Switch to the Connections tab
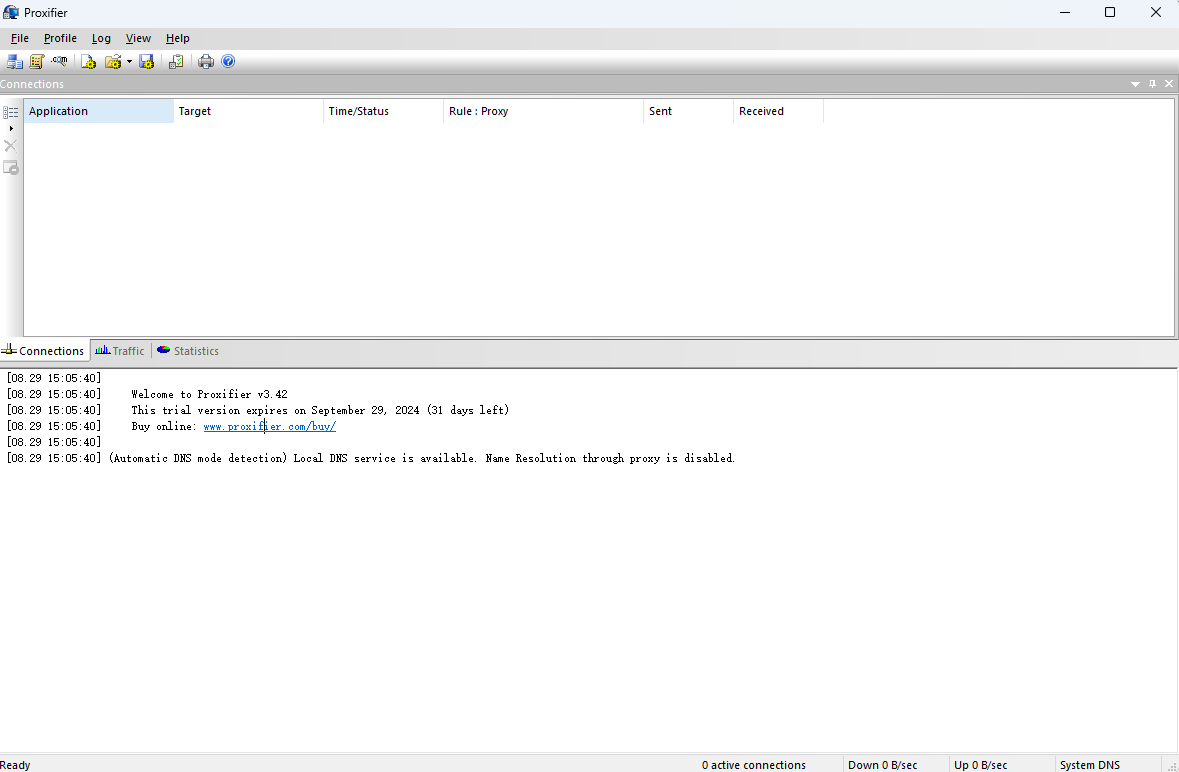The height and width of the screenshot is (772, 1179). tap(44, 351)
